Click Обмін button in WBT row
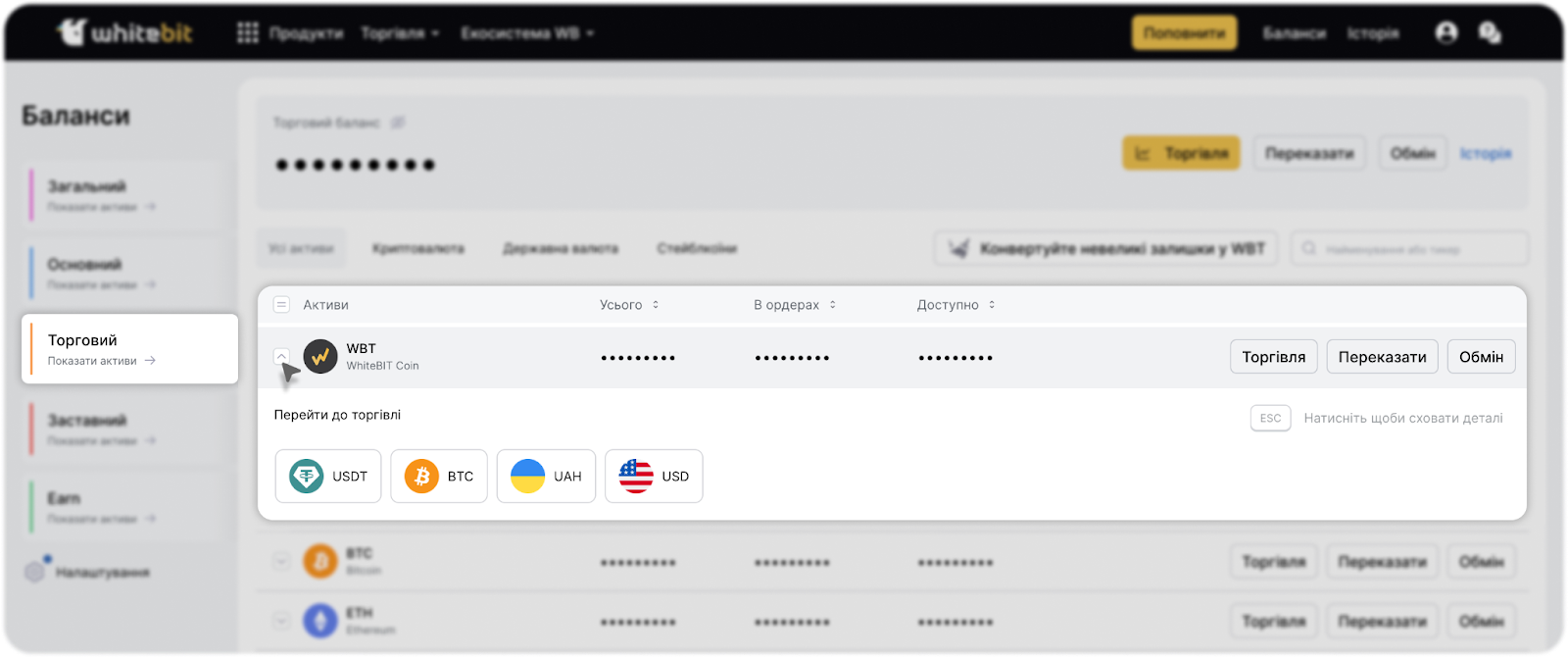1568x658 pixels. click(1481, 357)
